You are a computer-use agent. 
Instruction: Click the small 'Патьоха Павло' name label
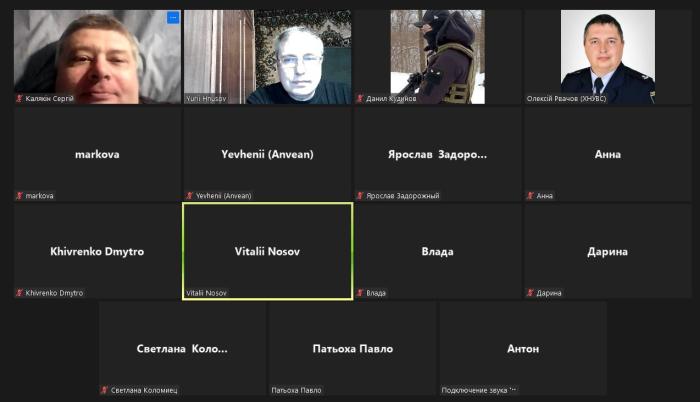point(296,390)
